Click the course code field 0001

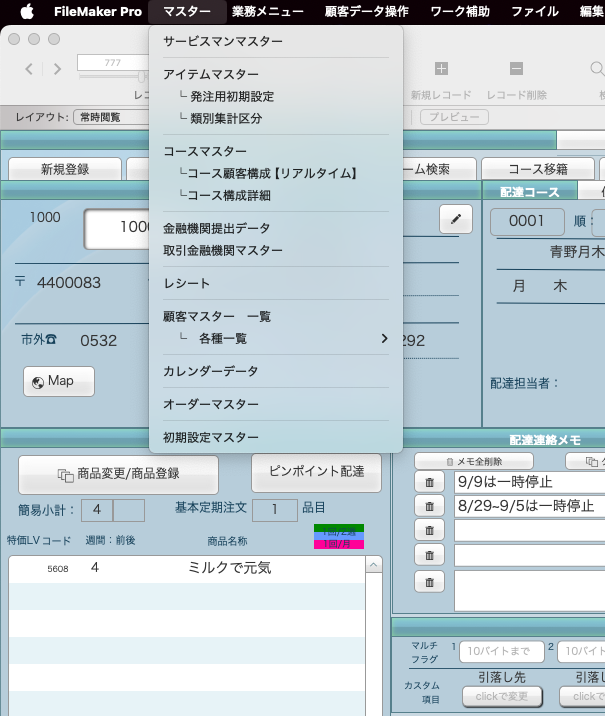527,221
